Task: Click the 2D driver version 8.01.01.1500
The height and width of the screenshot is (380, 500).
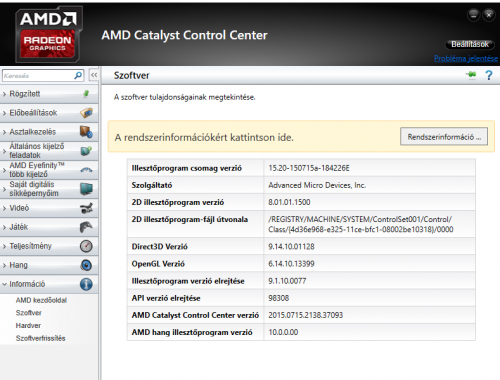Action: tap(289, 202)
